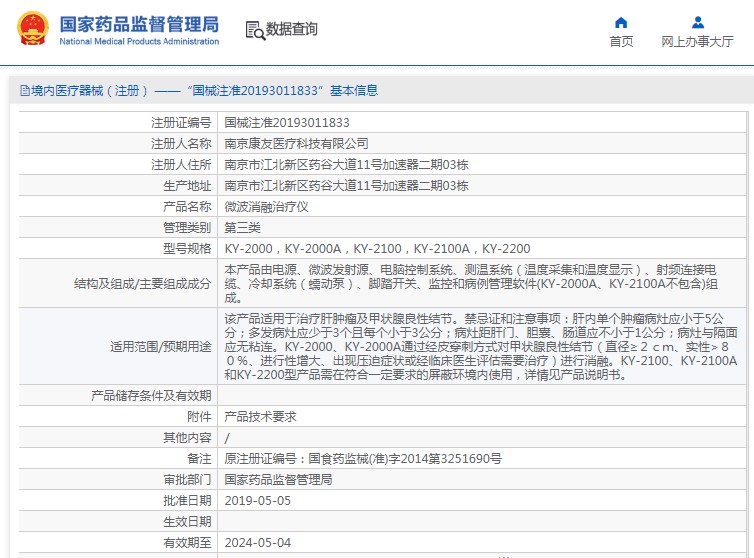Click the 结构及组成 description text
The width and height of the screenshot is (754, 558).
[471, 284]
